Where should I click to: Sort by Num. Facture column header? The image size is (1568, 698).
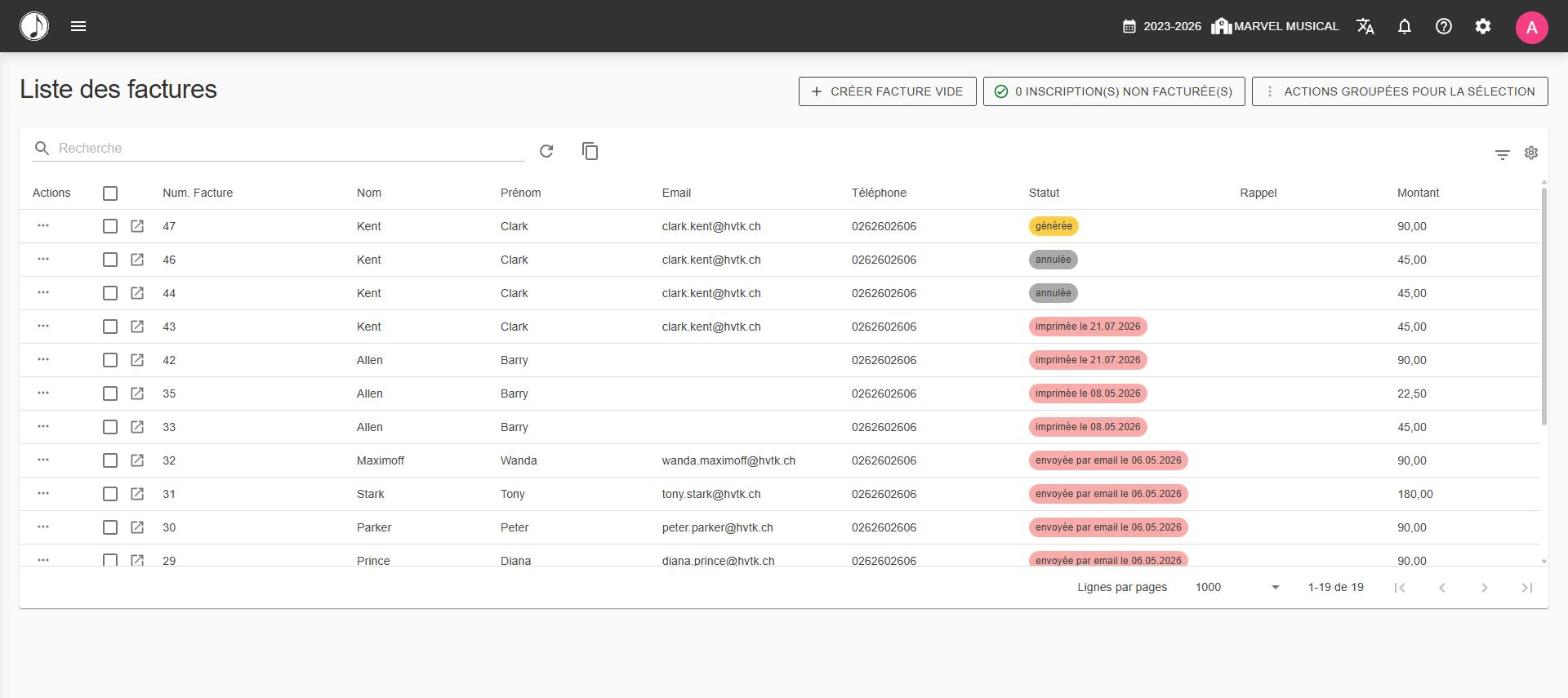[198, 193]
